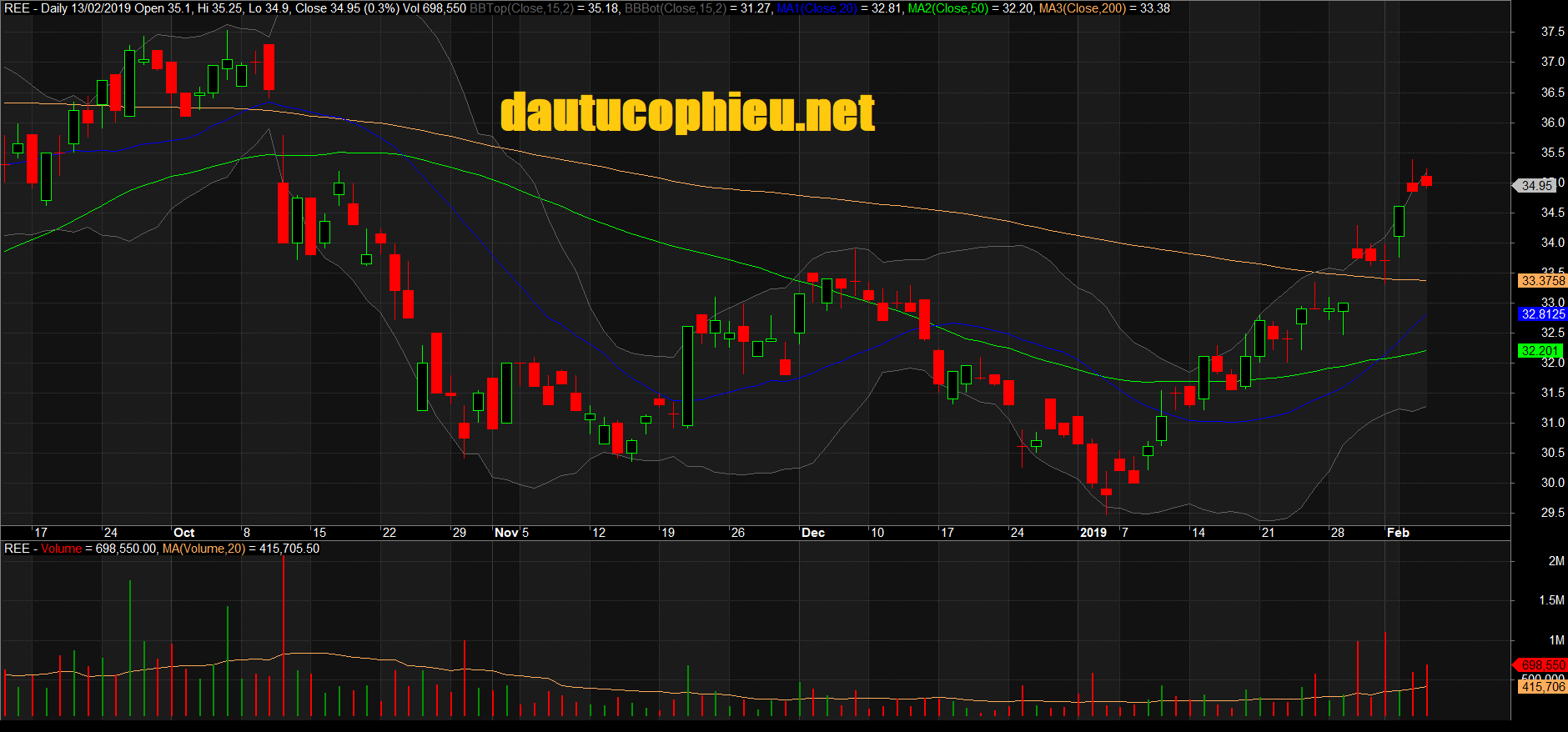Click the 2019 year label on date axis
The height and width of the screenshot is (732, 1568).
[x=1093, y=533]
